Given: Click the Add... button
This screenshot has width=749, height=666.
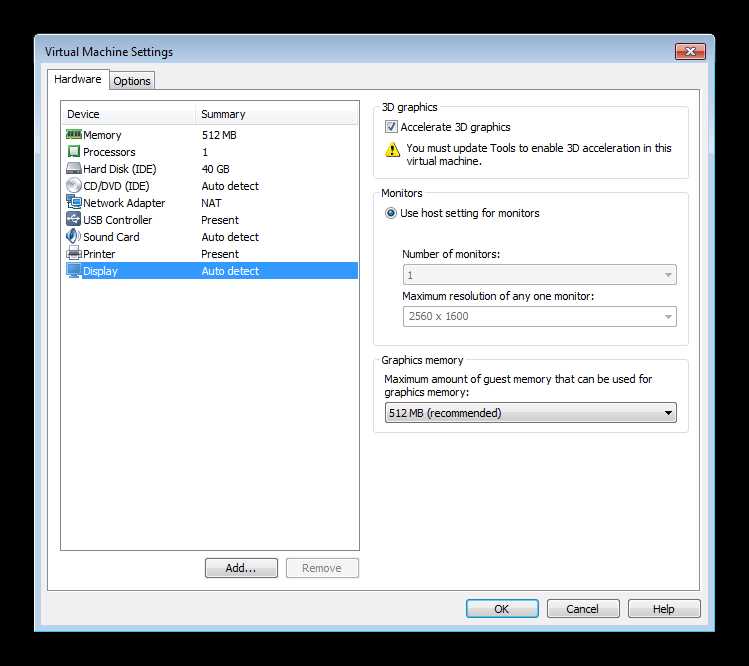Looking at the screenshot, I should tap(241, 568).
